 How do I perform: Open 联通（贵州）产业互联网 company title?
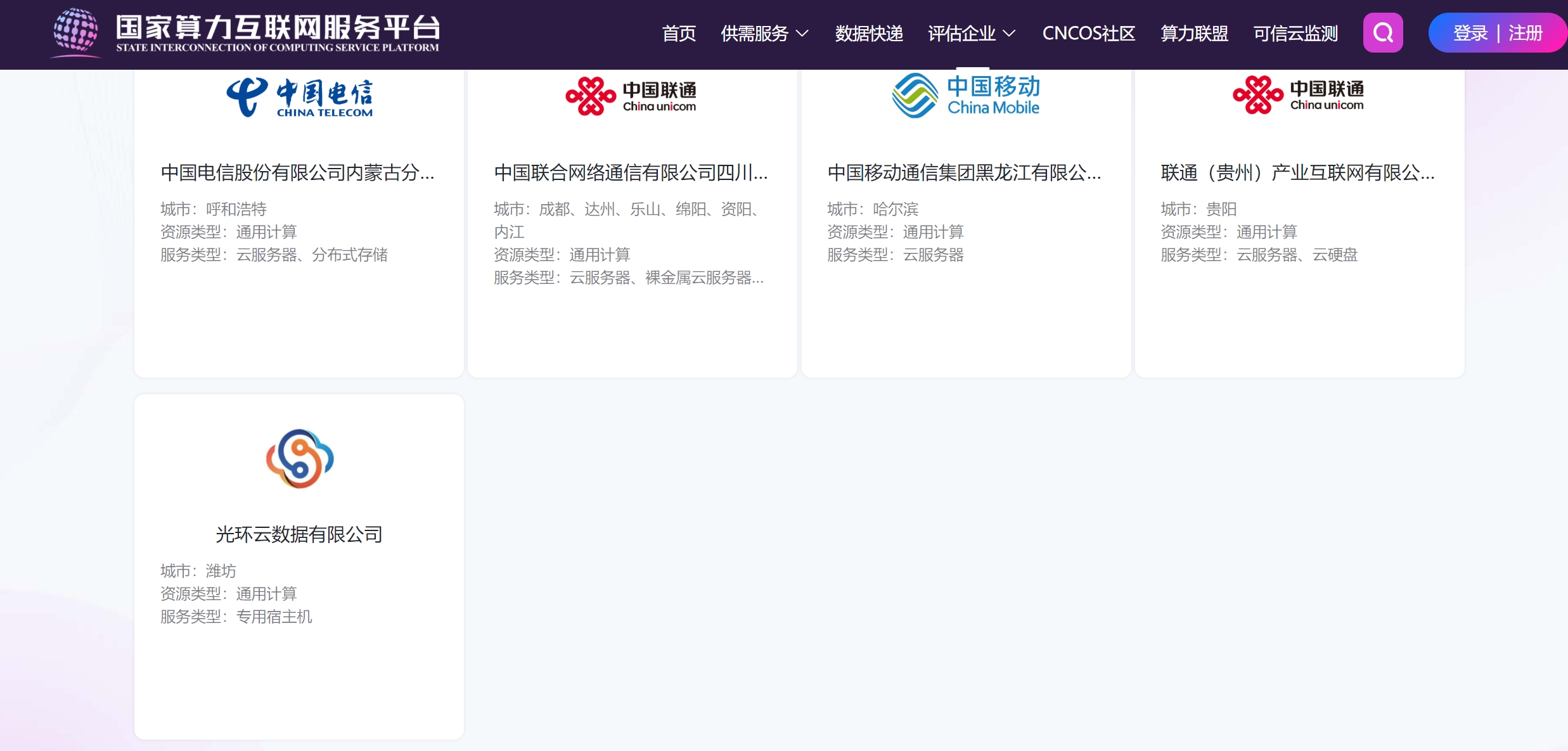(x=1298, y=172)
